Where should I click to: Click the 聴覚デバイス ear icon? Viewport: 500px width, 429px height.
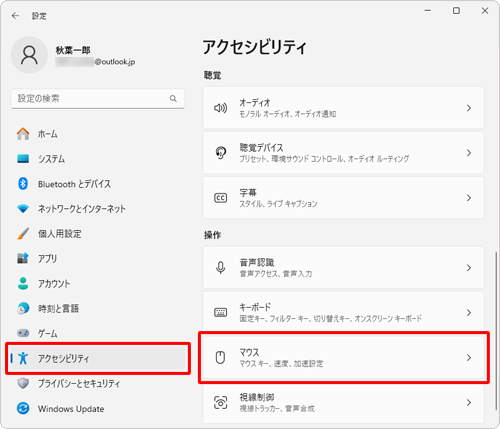tap(220, 153)
